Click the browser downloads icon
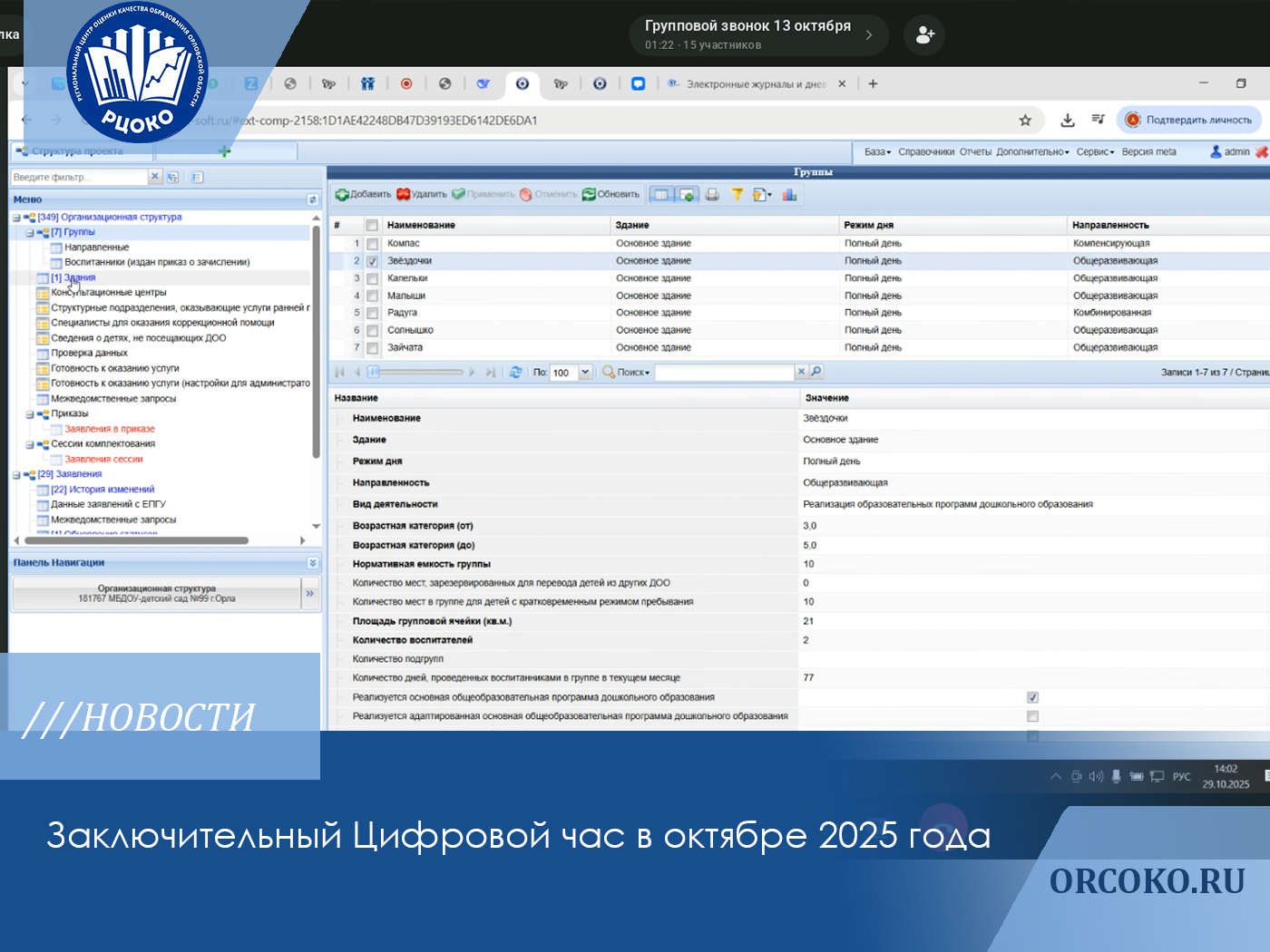The image size is (1270, 952). point(1068,120)
